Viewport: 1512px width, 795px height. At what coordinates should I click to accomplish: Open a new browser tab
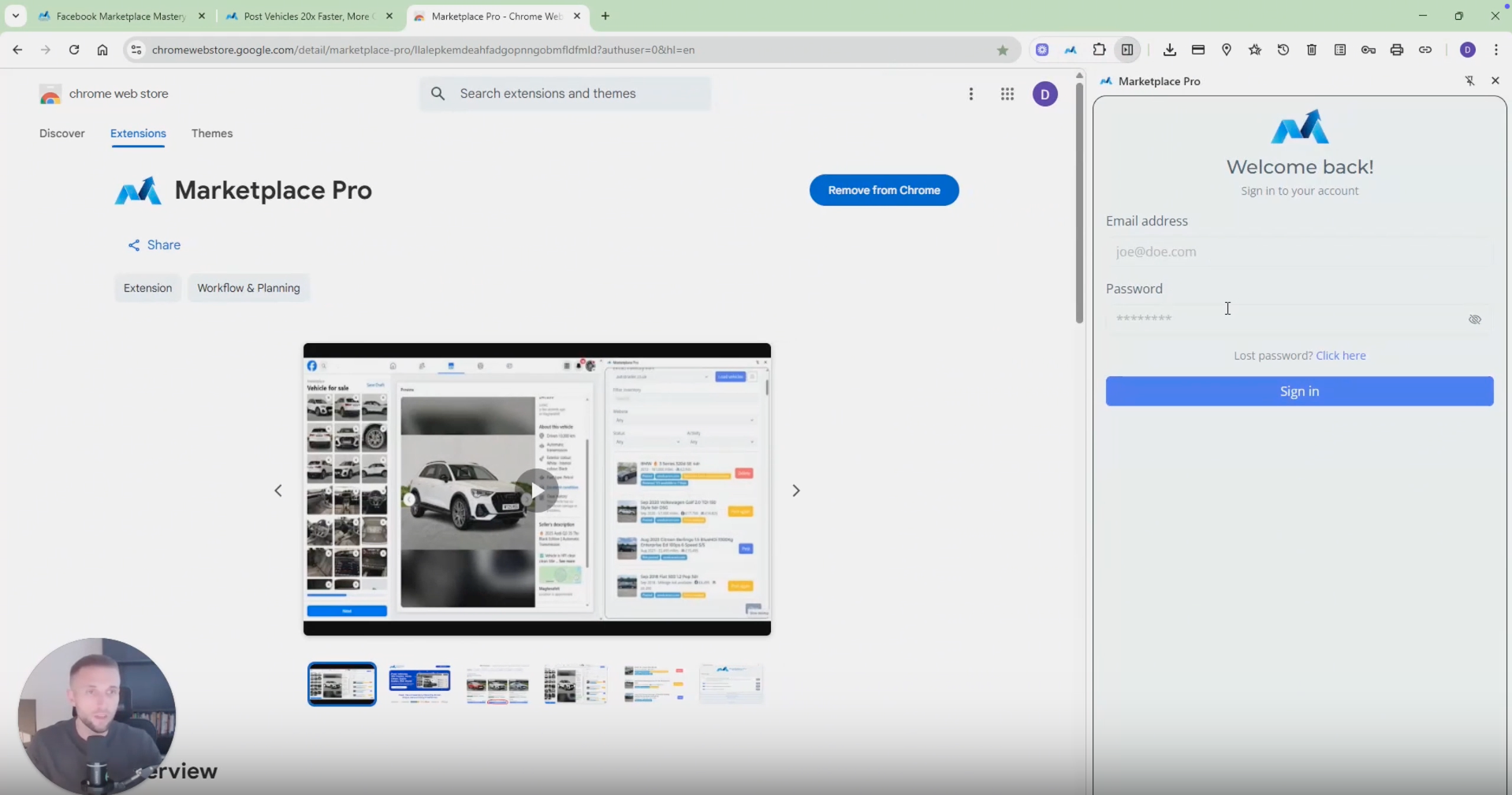coord(605,16)
